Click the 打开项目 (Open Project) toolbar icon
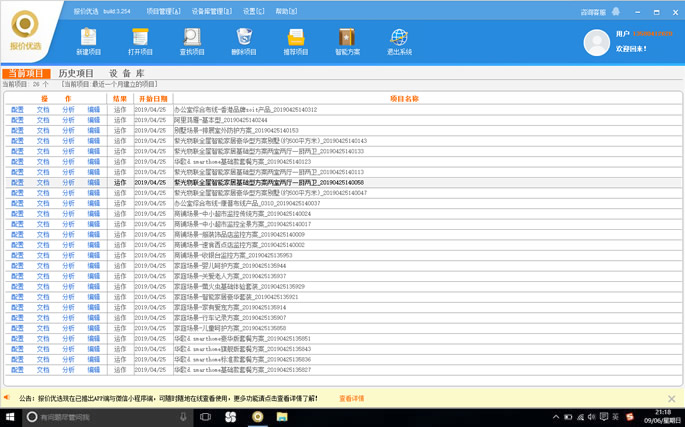The image size is (685, 427). [x=140, y=41]
